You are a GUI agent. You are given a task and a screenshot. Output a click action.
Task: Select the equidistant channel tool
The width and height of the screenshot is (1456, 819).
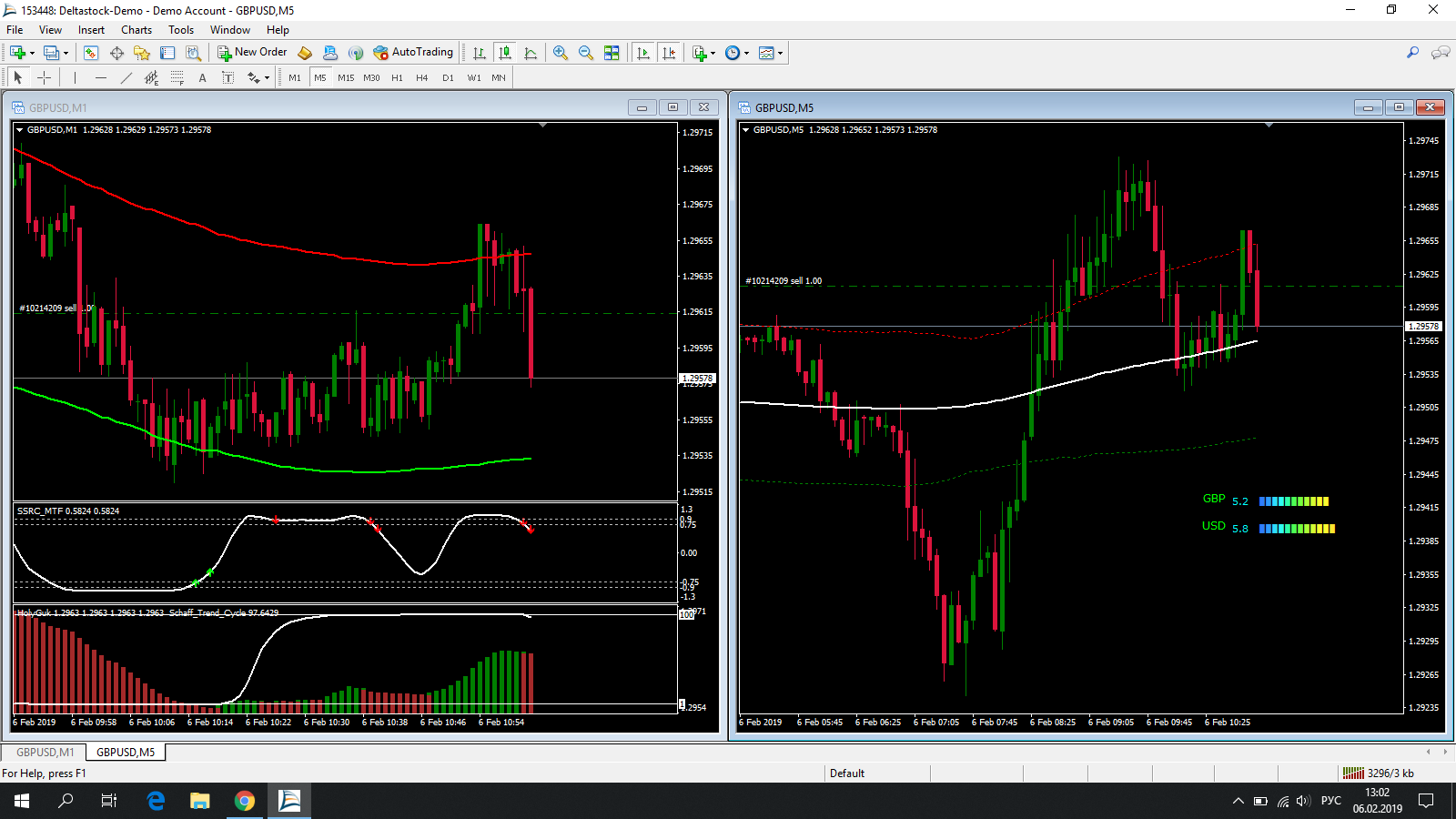(x=151, y=77)
